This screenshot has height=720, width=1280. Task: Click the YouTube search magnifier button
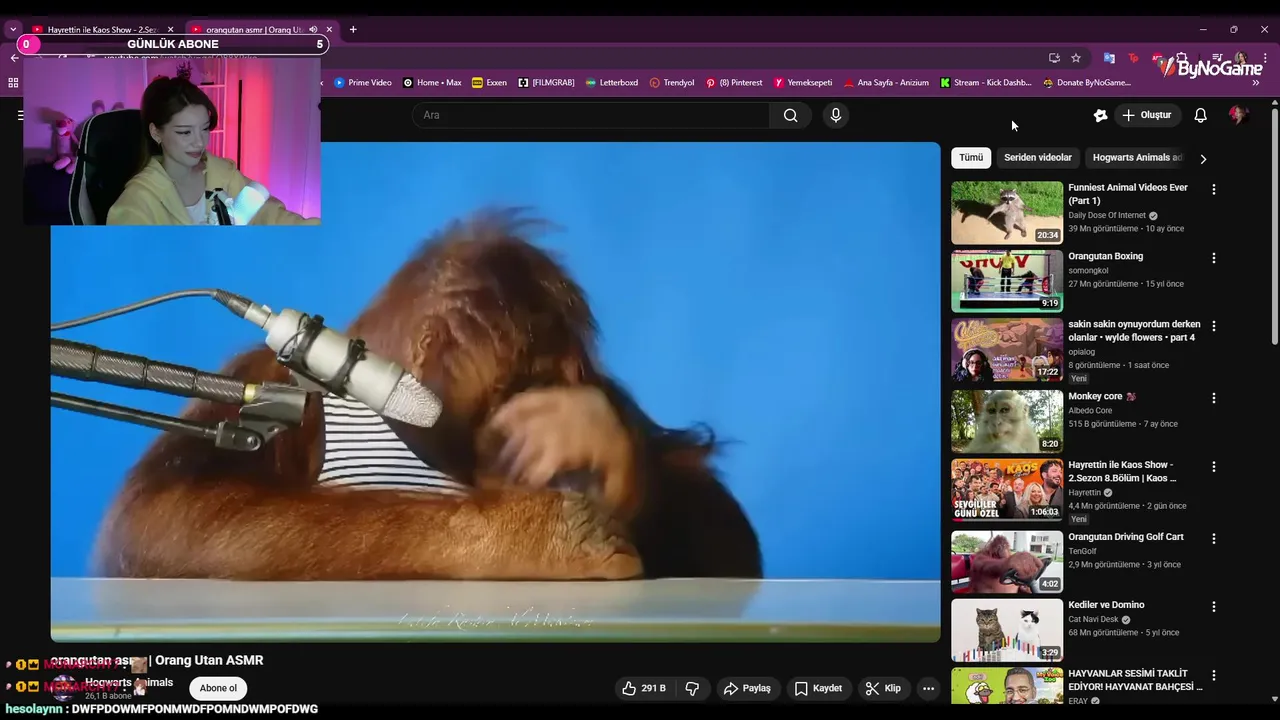(790, 115)
